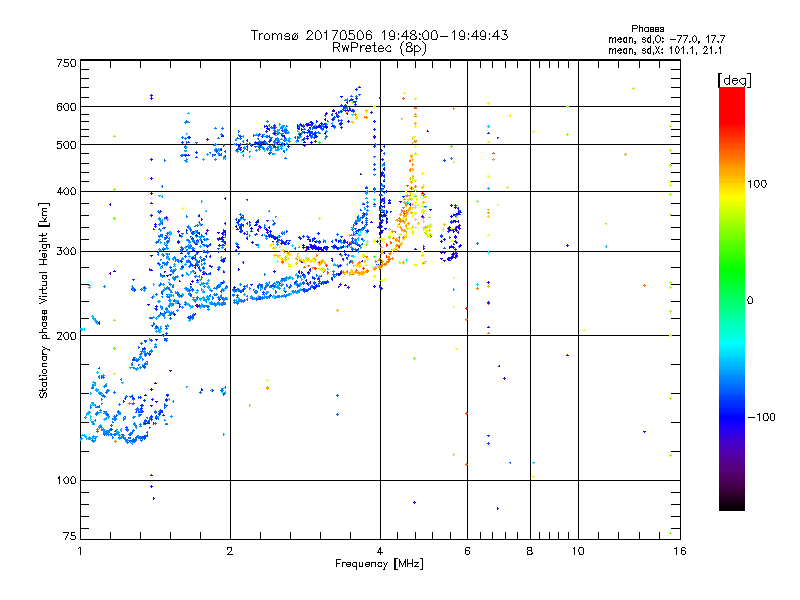The width and height of the screenshot is (800, 600).
Task: Click the y-axis tick label '300'
Action: [x=66, y=252]
